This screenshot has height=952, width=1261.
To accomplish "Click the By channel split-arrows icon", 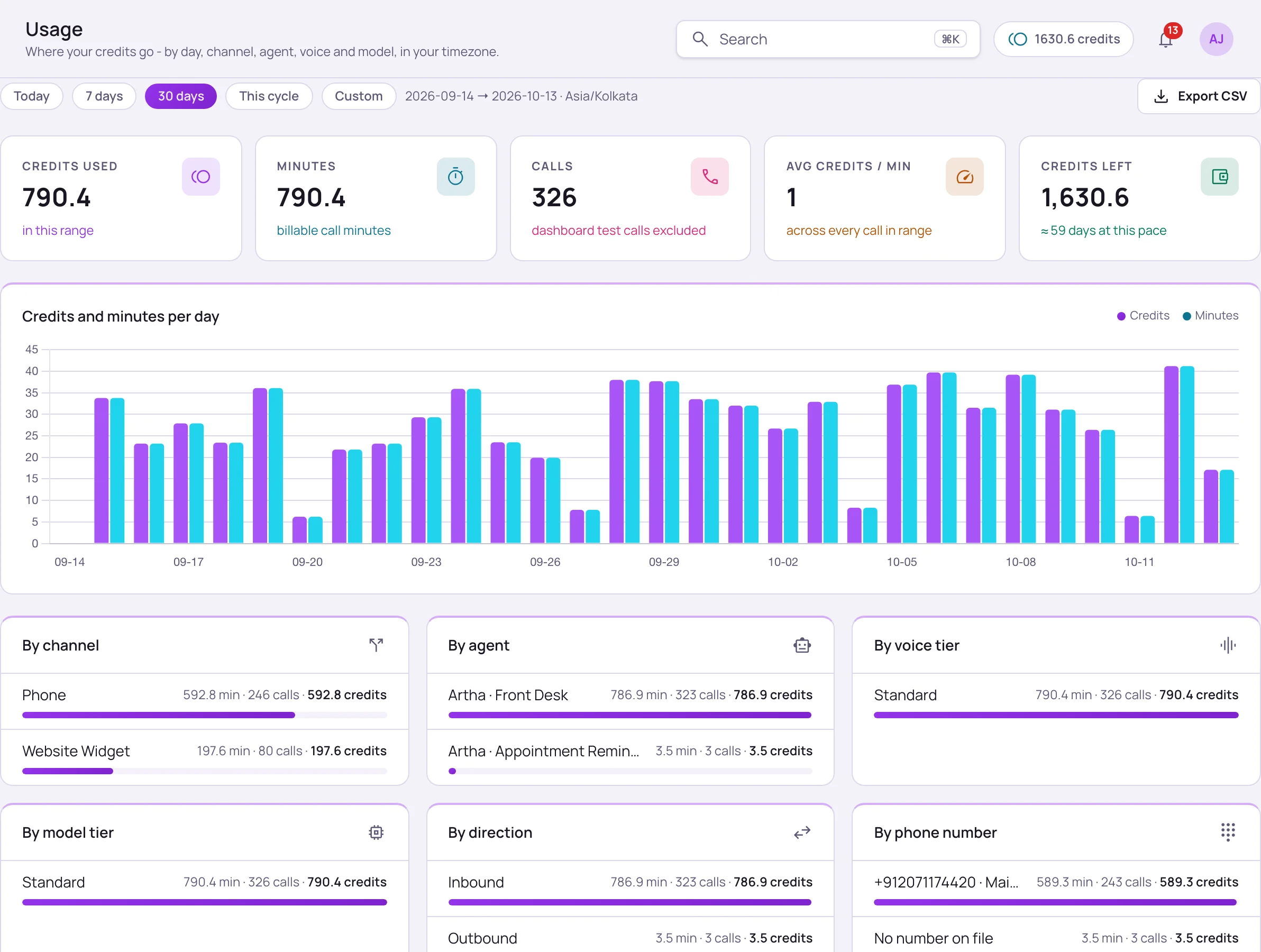I will pyautogui.click(x=376, y=645).
